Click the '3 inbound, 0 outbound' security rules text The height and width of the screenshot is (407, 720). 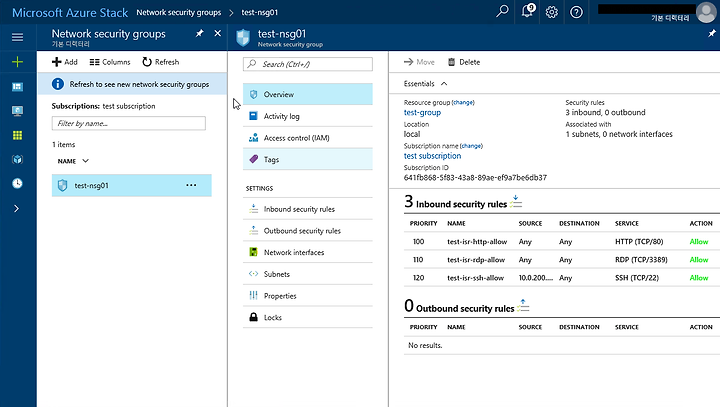[x=605, y=113]
